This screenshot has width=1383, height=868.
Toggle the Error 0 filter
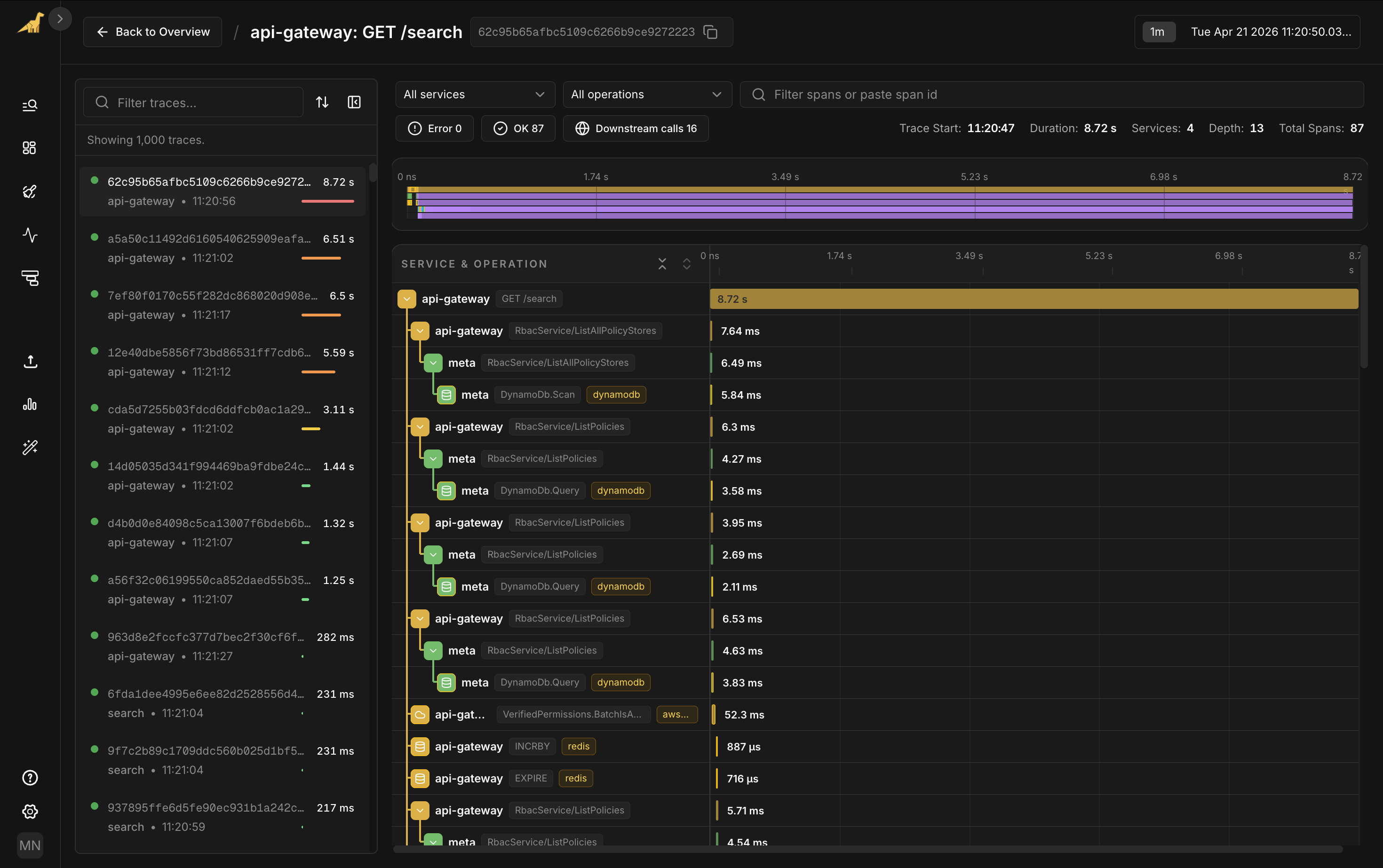[434, 128]
